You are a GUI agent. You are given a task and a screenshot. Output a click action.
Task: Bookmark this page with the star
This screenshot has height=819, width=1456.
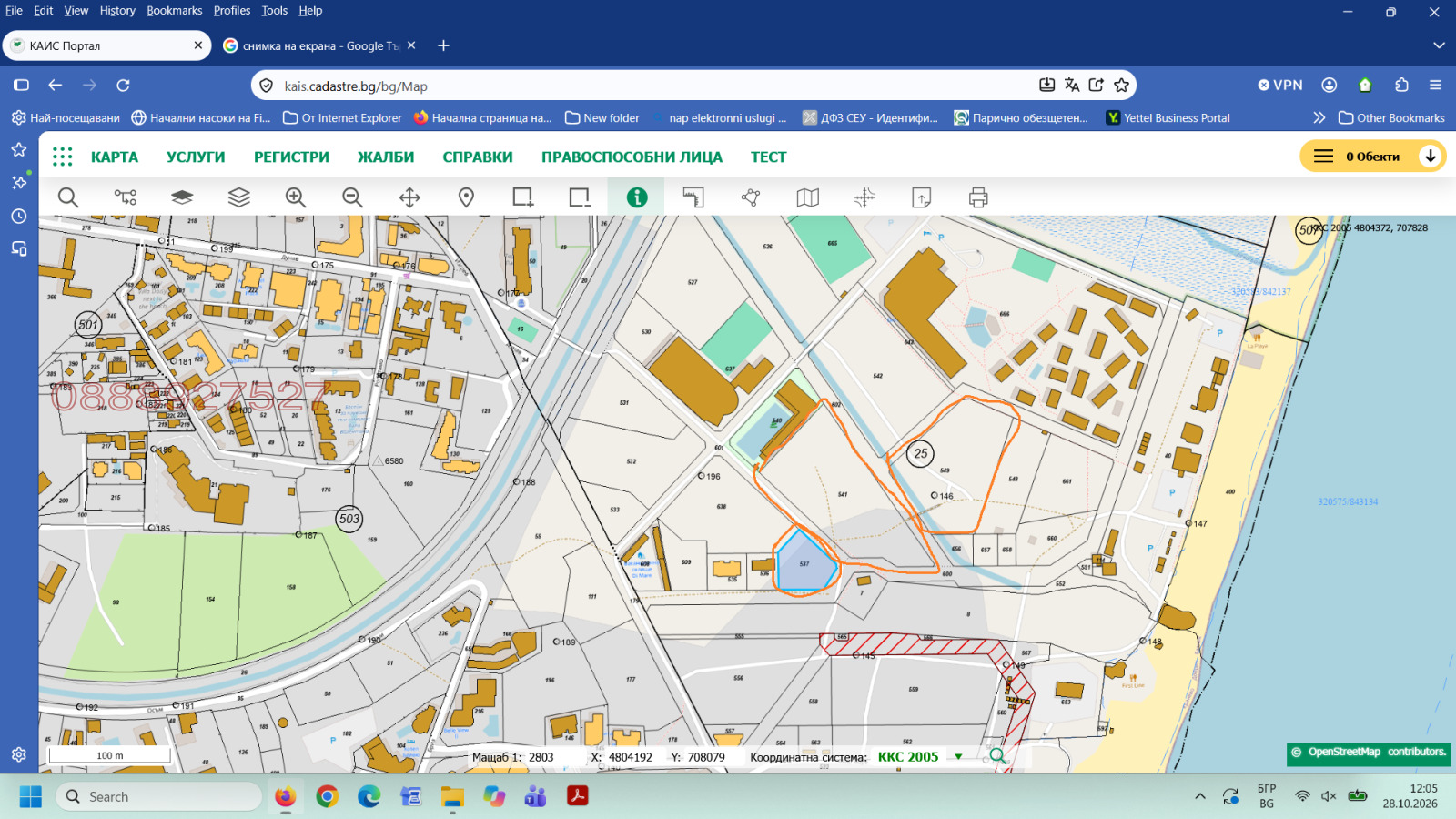[x=1121, y=85]
